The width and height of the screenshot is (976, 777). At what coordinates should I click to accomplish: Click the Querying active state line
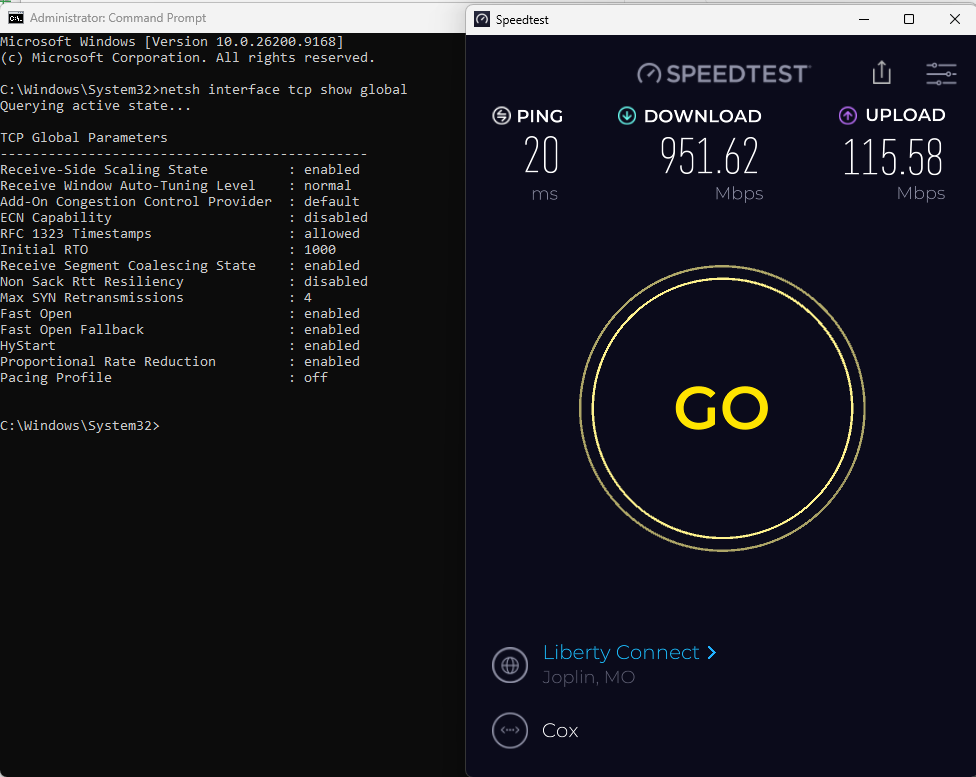click(x=95, y=106)
